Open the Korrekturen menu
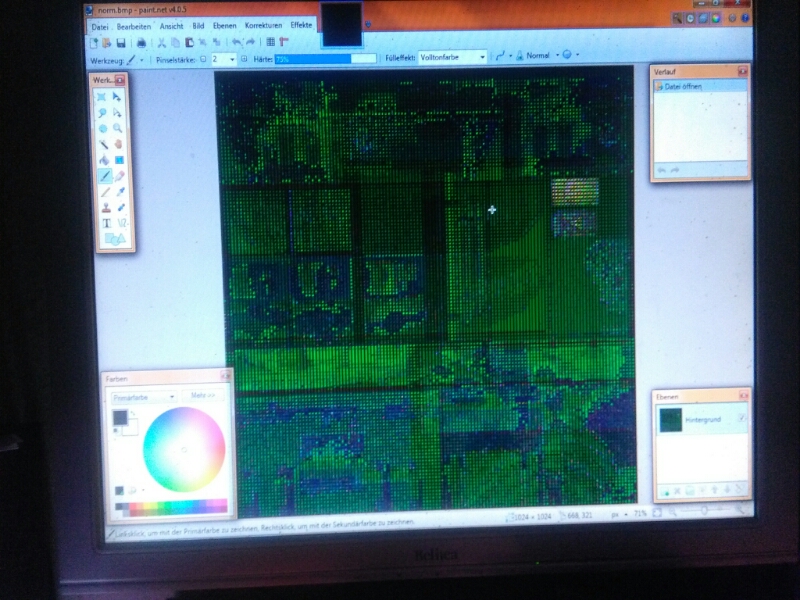The width and height of the screenshot is (800, 600). click(x=263, y=25)
